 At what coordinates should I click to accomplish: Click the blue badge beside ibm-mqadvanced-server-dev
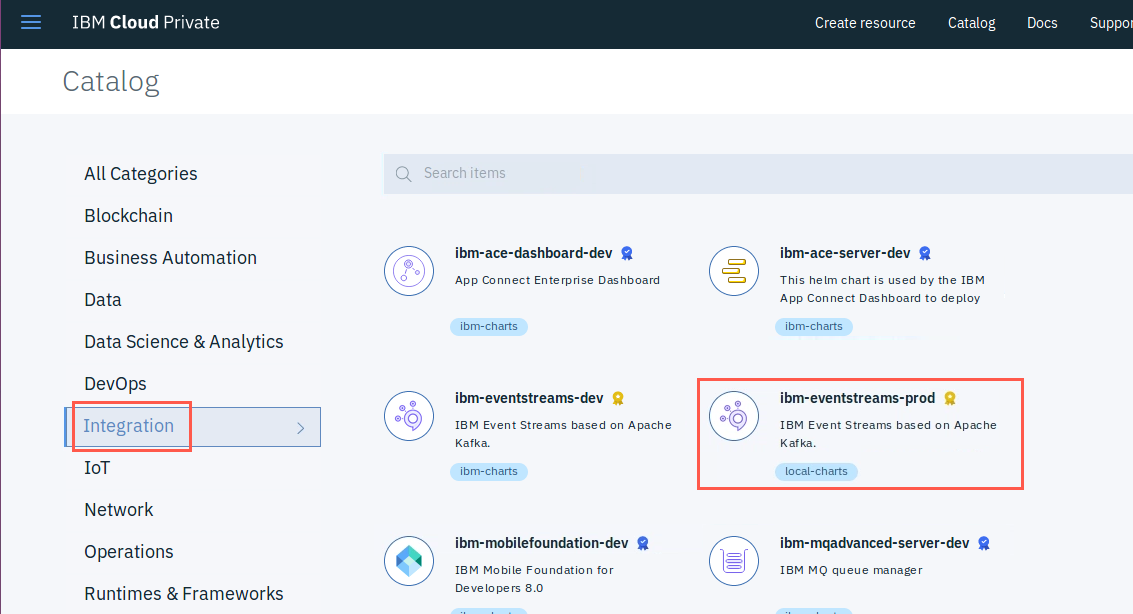[984, 543]
